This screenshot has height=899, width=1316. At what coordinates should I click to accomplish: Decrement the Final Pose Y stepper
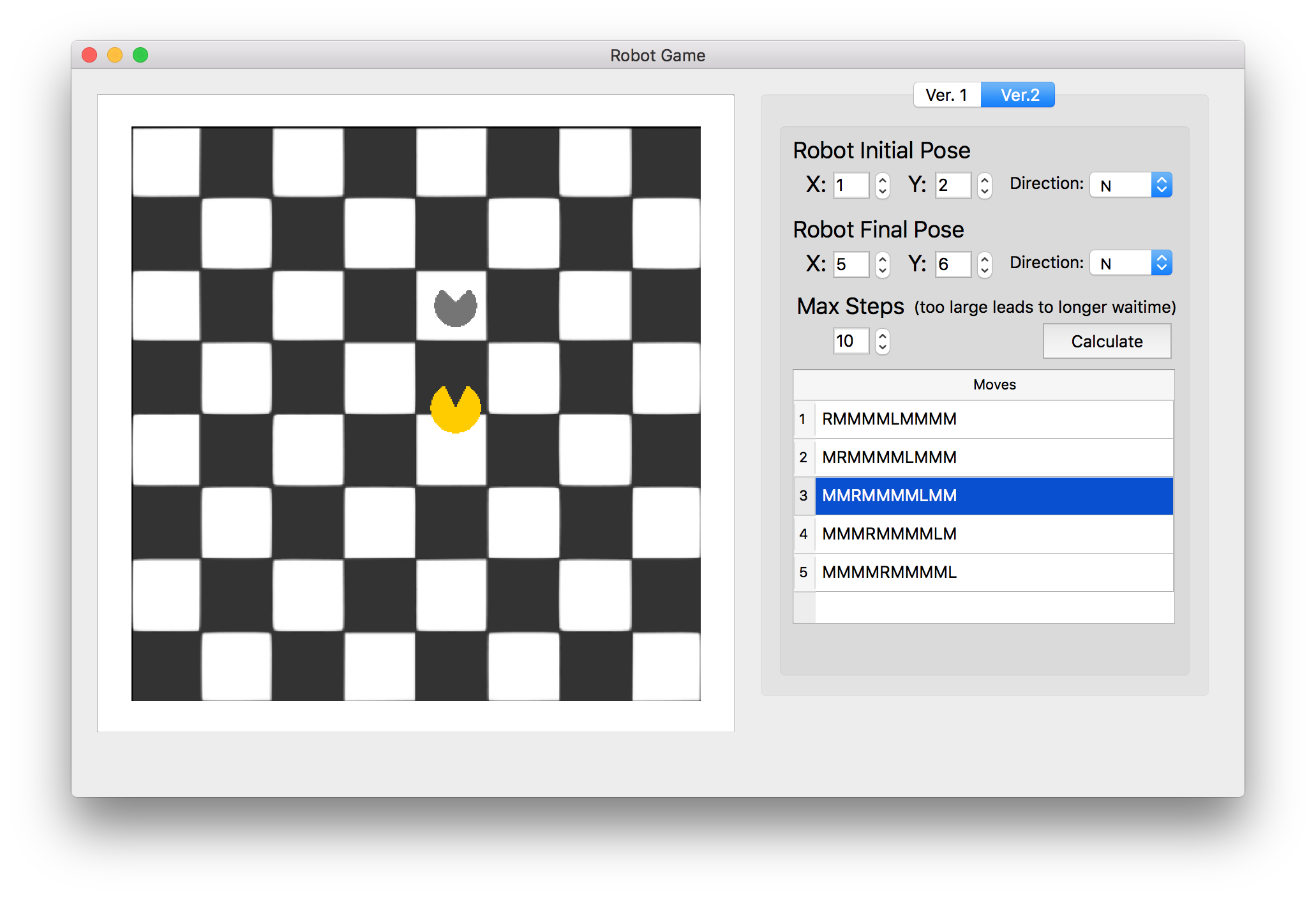(985, 270)
